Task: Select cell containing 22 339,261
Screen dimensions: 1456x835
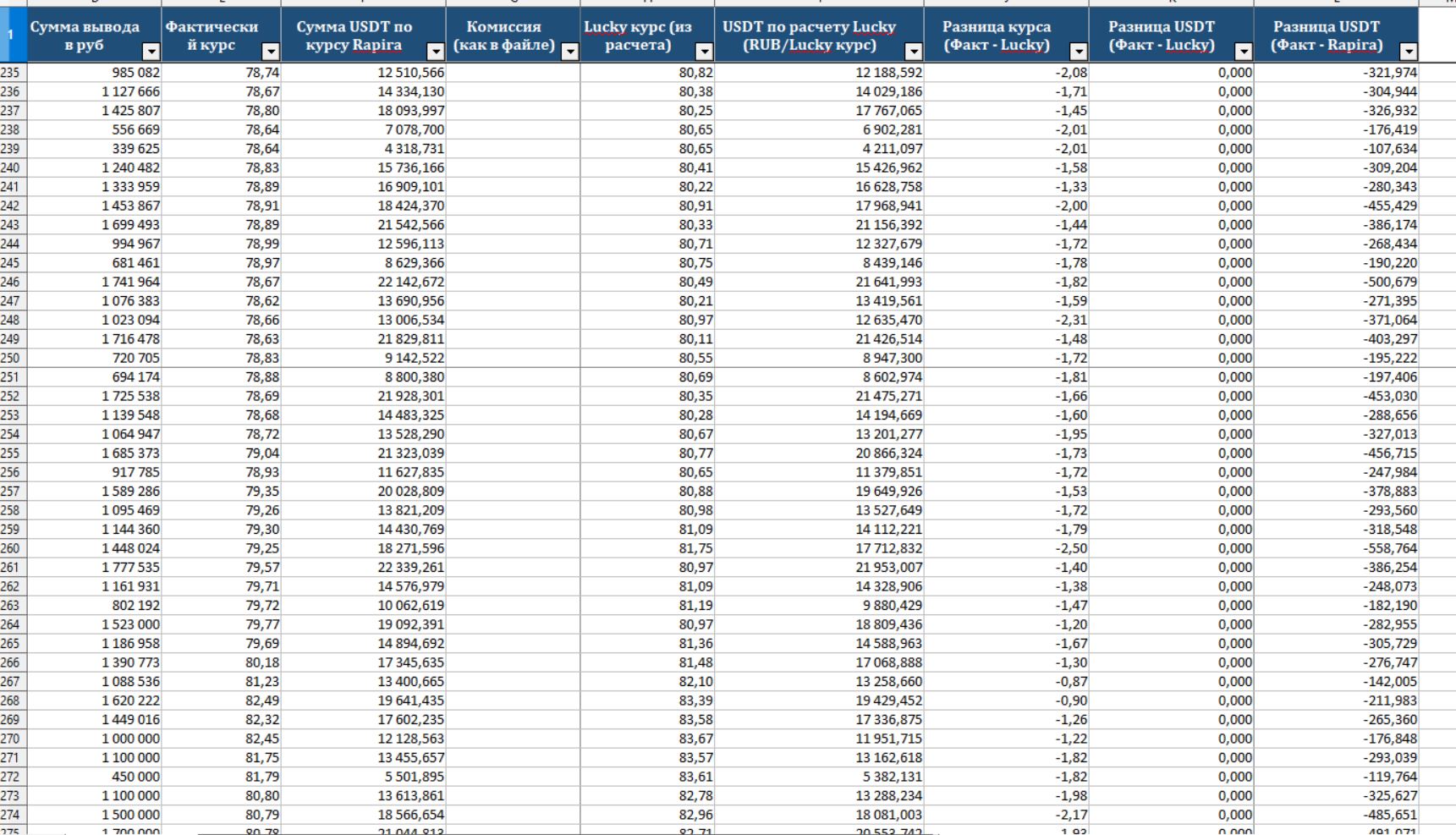Action: tap(363, 568)
